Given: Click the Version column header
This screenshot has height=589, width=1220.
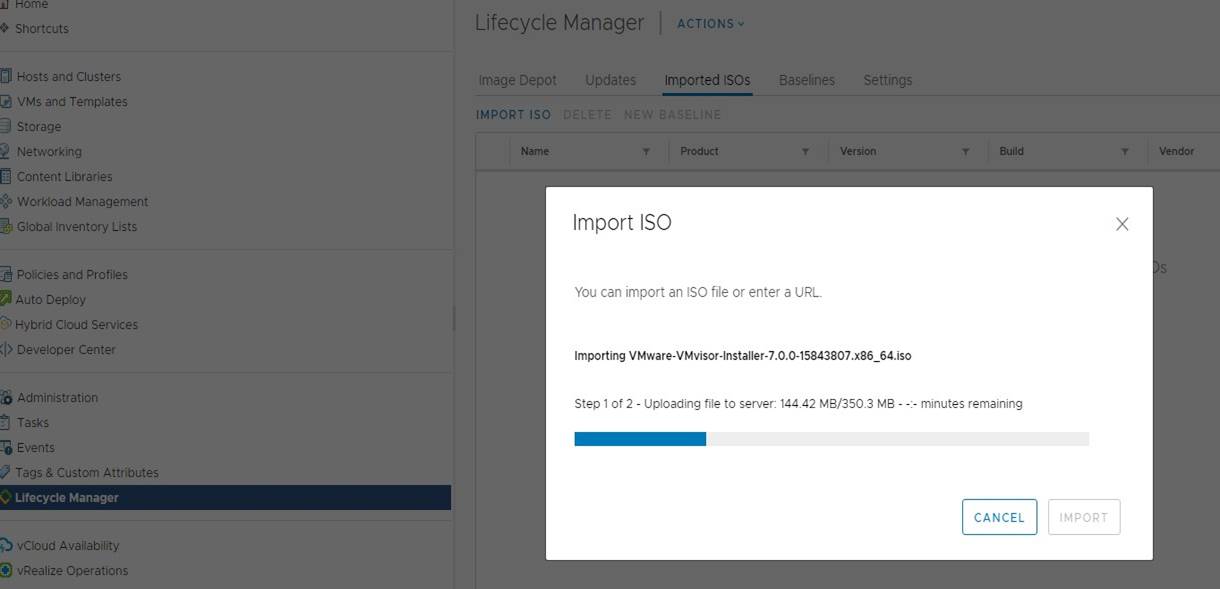Looking at the screenshot, I should tap(858, 151).
